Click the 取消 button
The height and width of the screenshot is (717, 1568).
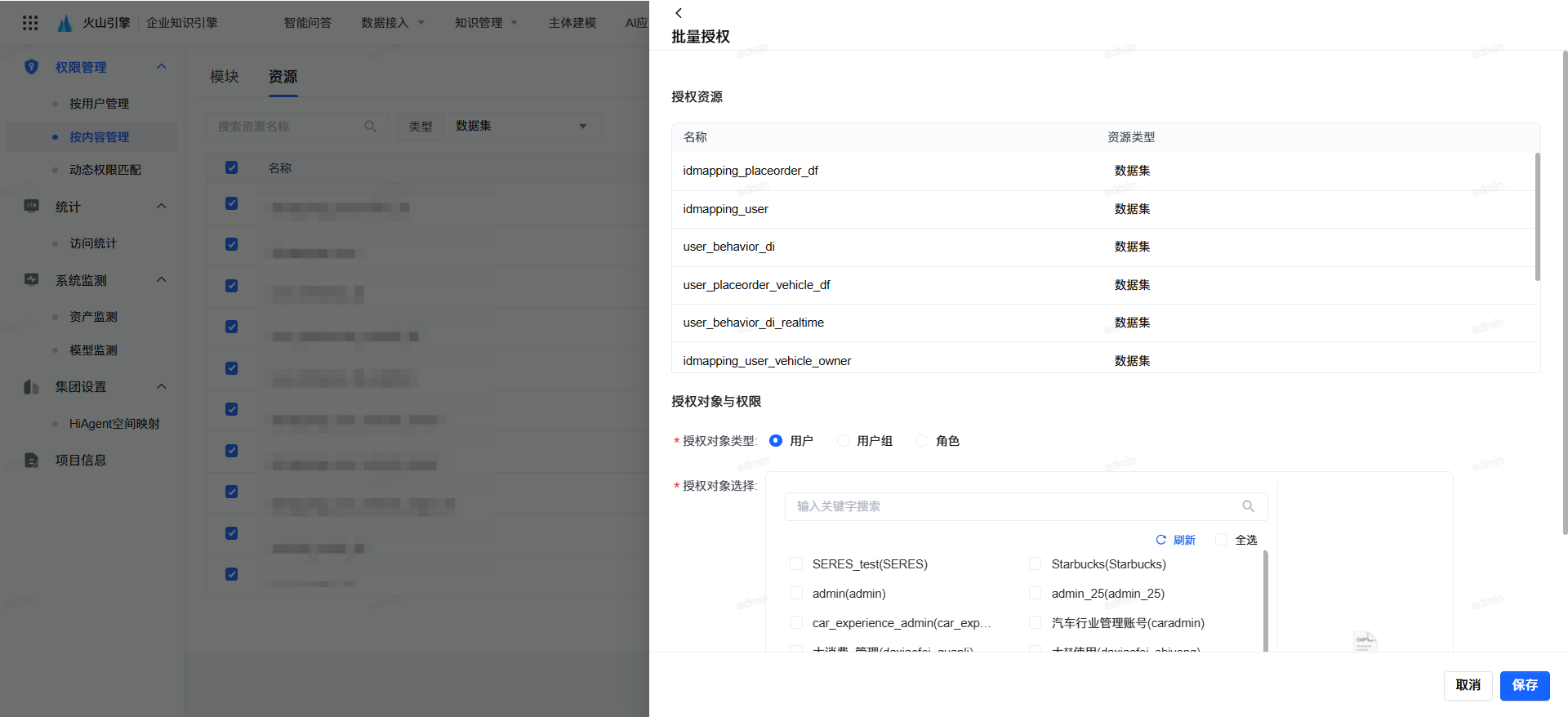point(1468,685)
